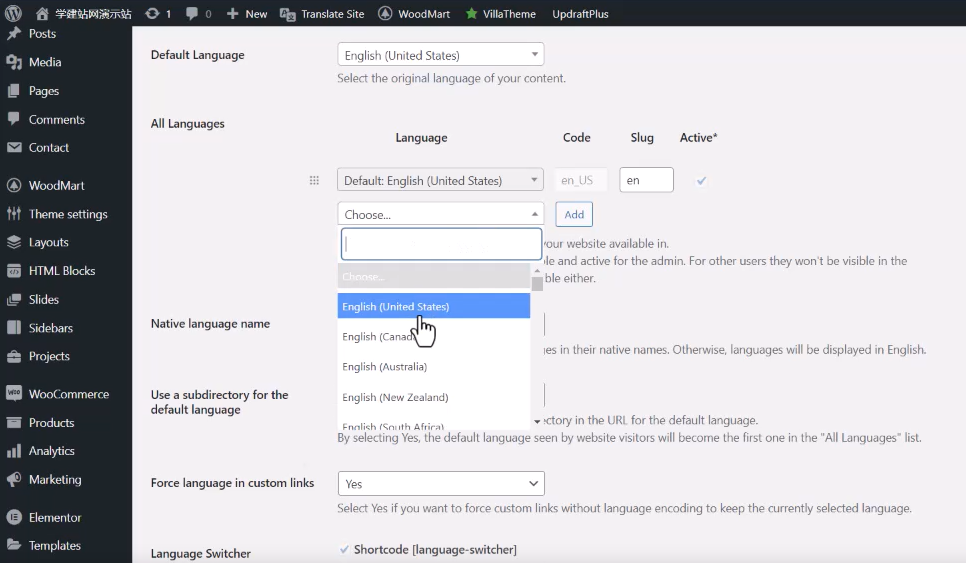This screenshot has height=563, width=966.
Task: Click the Add language button
Action: click(x=574, y=214)
